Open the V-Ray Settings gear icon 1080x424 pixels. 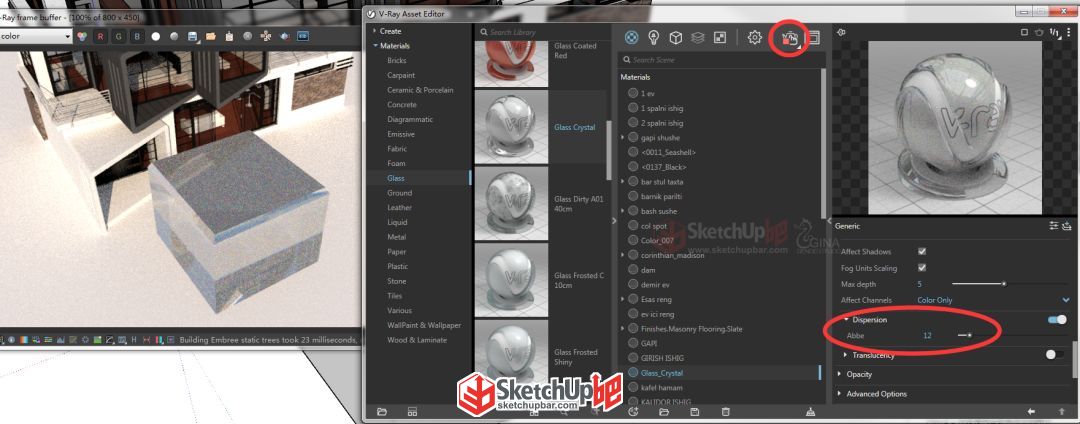[754, 38]
